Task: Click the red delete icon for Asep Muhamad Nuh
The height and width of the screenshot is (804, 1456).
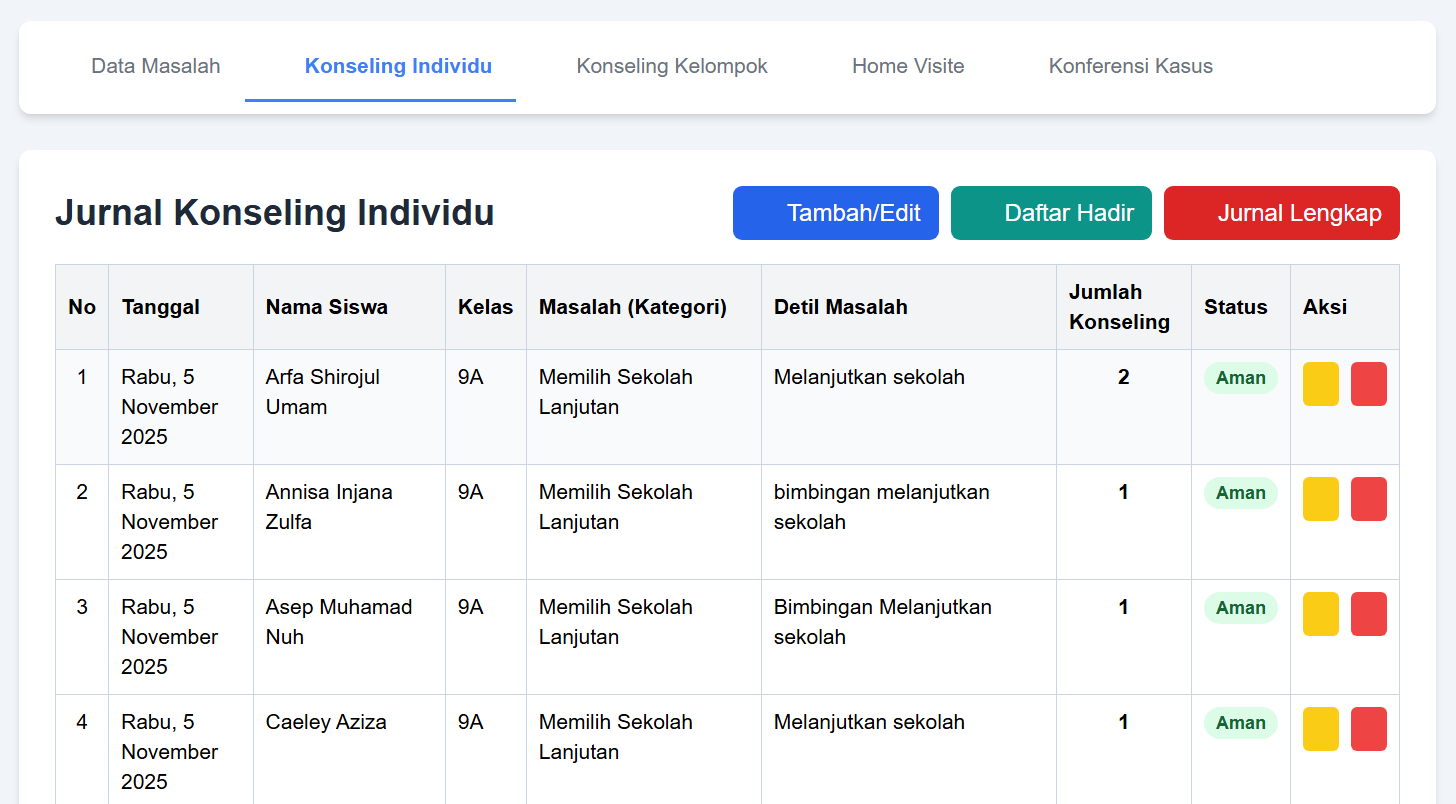Action: (1369, 614)
